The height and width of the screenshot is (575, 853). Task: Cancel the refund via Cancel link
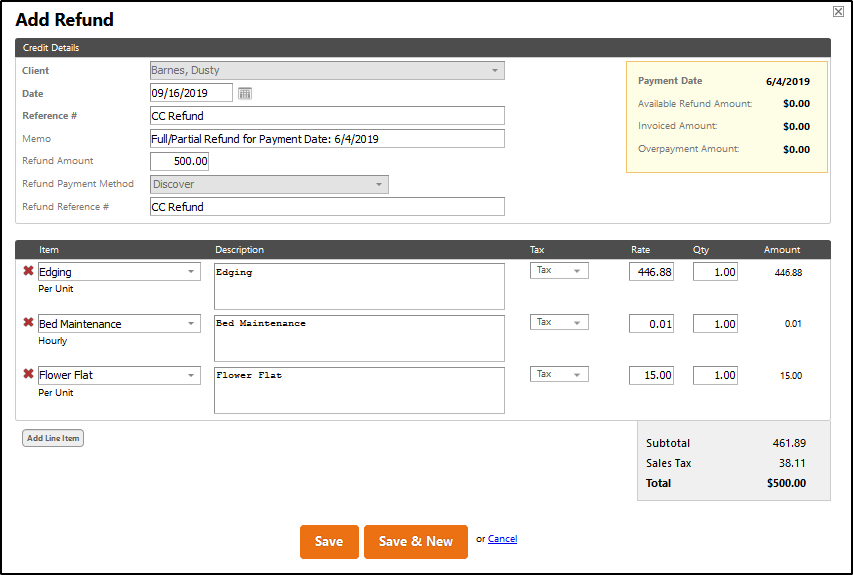tap(502, 539)
